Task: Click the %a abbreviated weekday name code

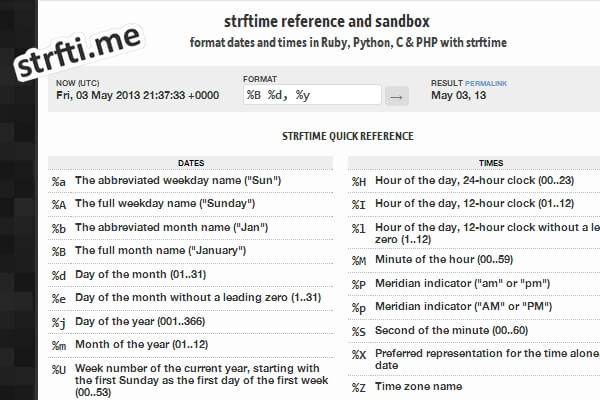Action: pos(59,181)
